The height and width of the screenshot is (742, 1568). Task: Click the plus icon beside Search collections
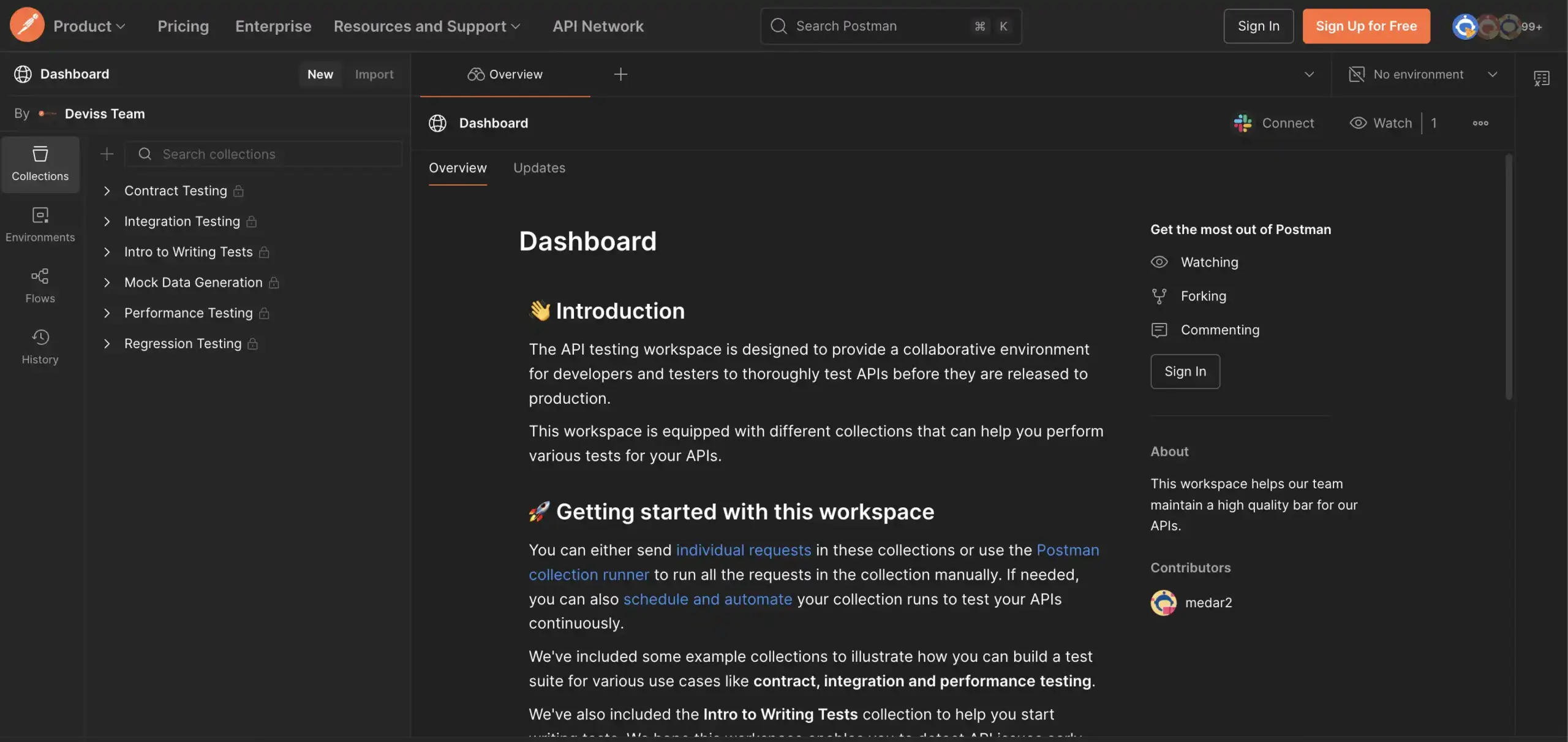107,154
